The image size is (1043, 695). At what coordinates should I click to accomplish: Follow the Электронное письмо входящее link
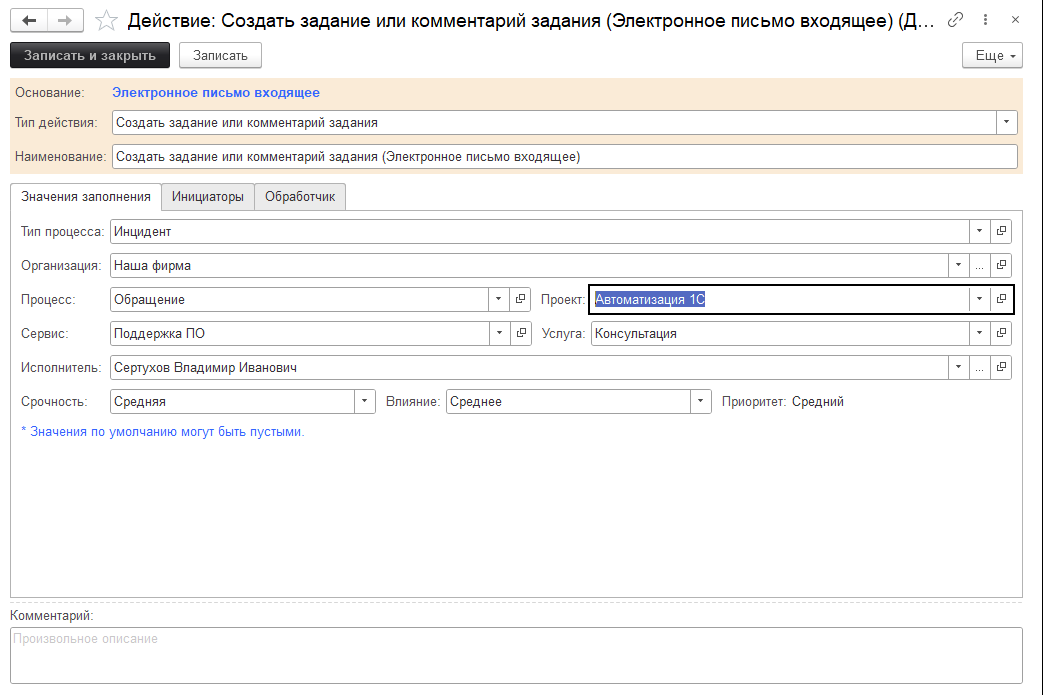point(216,93)
